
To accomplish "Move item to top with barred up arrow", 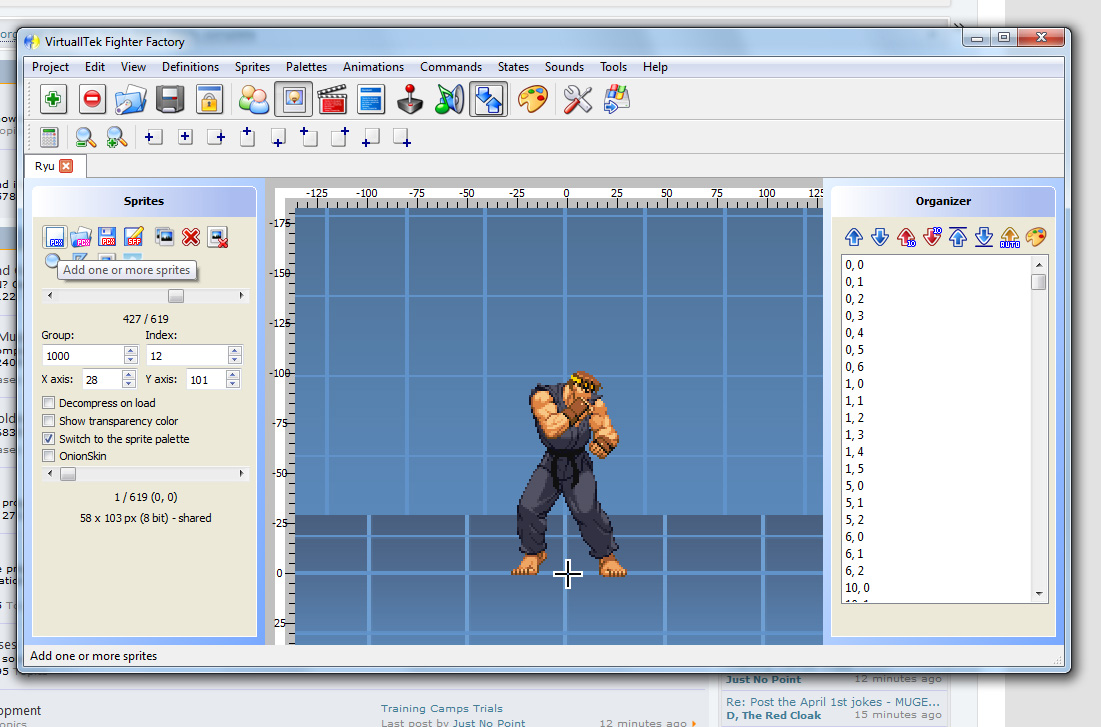I will (958, 237).
